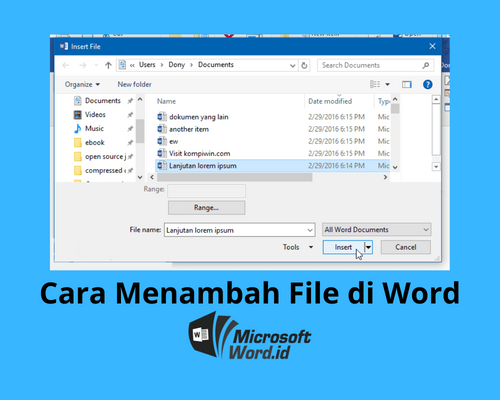Navigate up one folder level
The width and height of the screenshot is (500, 400).
tap(108, 65)
